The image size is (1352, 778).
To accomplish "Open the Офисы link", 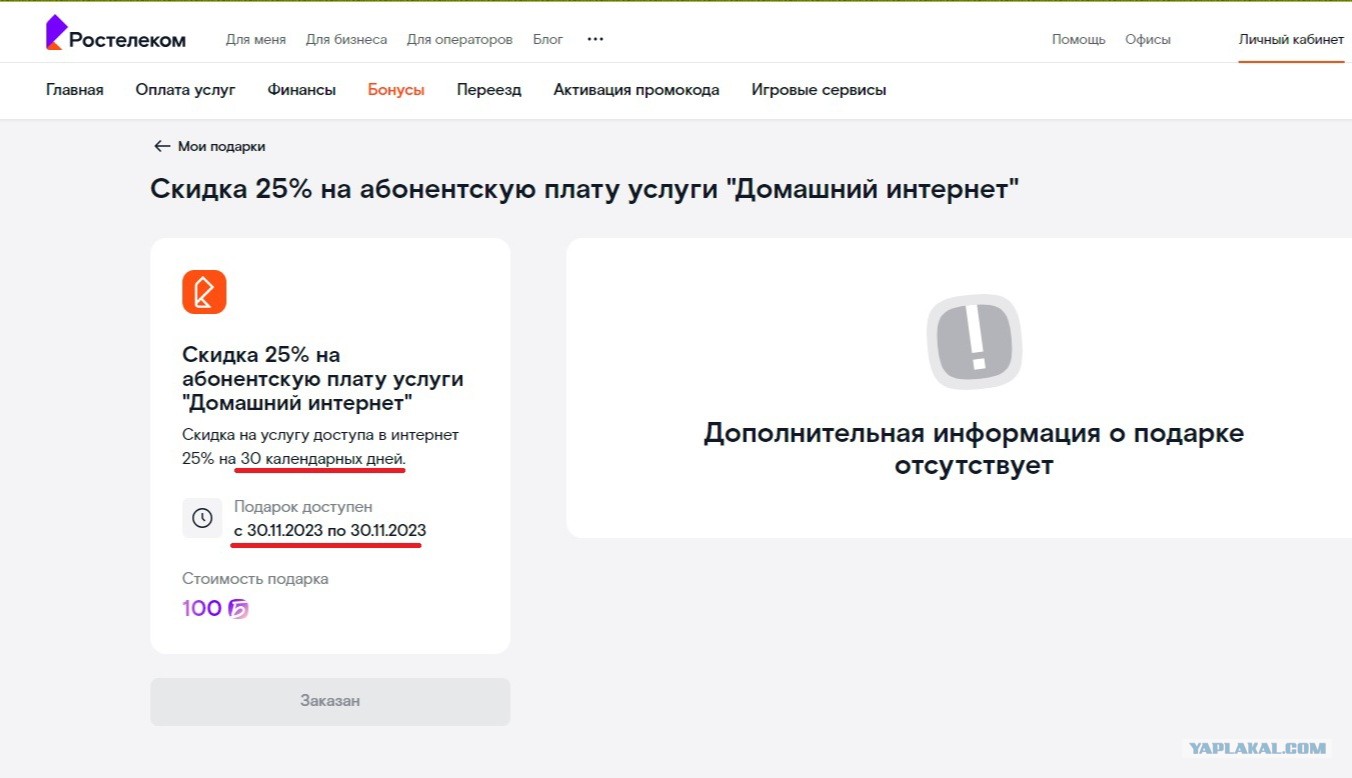I will [1148, 40].
